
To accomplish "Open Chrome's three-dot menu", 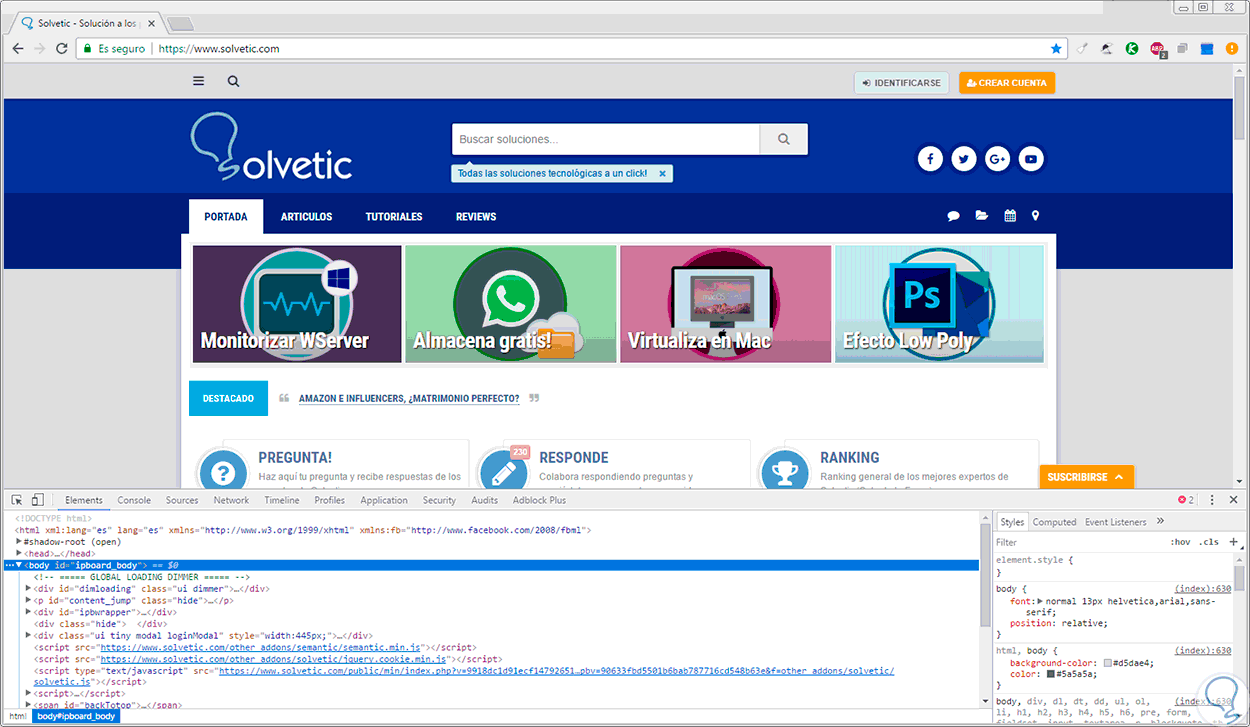I will click(1231, 48).
